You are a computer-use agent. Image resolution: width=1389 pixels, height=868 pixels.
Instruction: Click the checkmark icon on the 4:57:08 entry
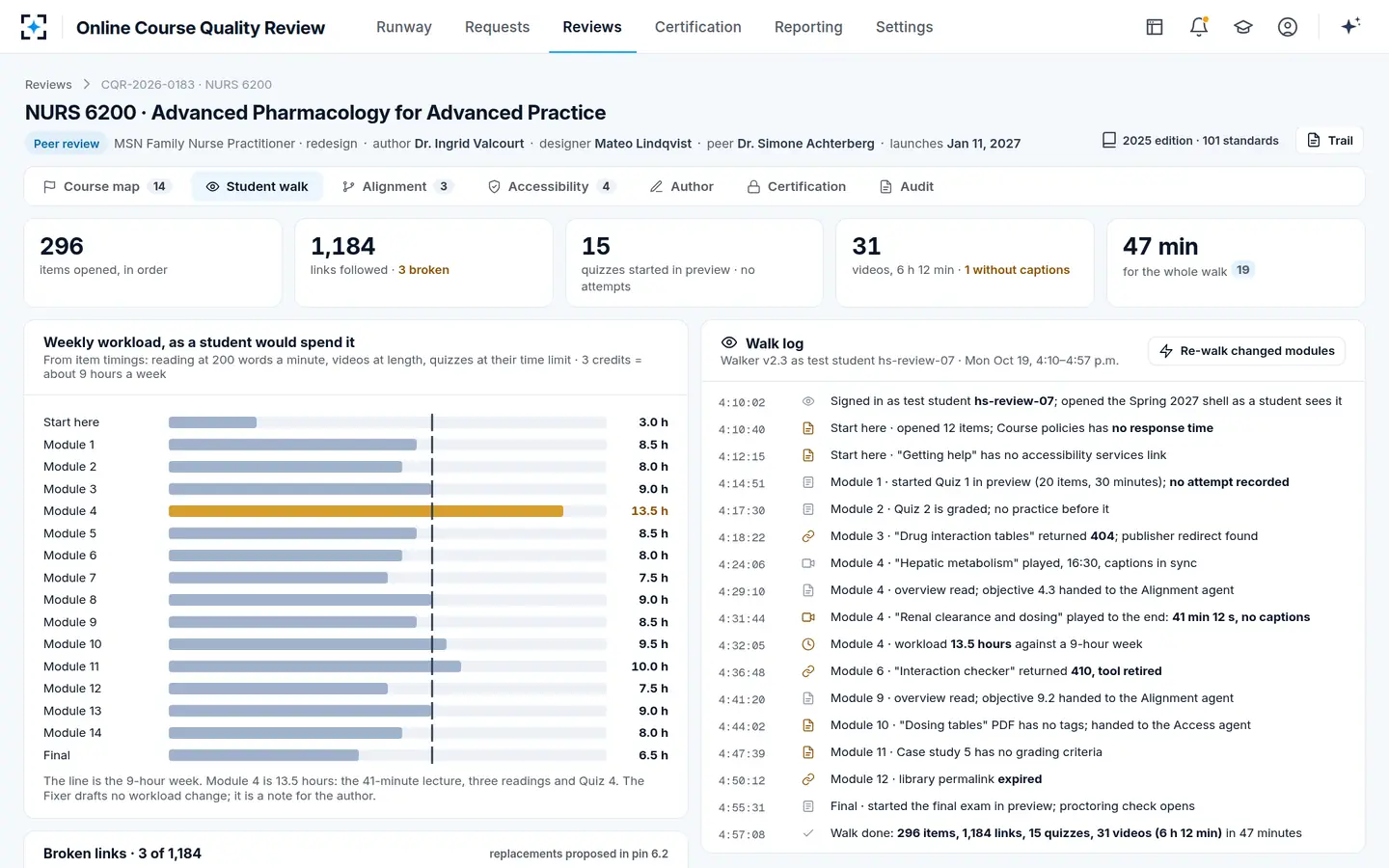click(x=808, y=833)
